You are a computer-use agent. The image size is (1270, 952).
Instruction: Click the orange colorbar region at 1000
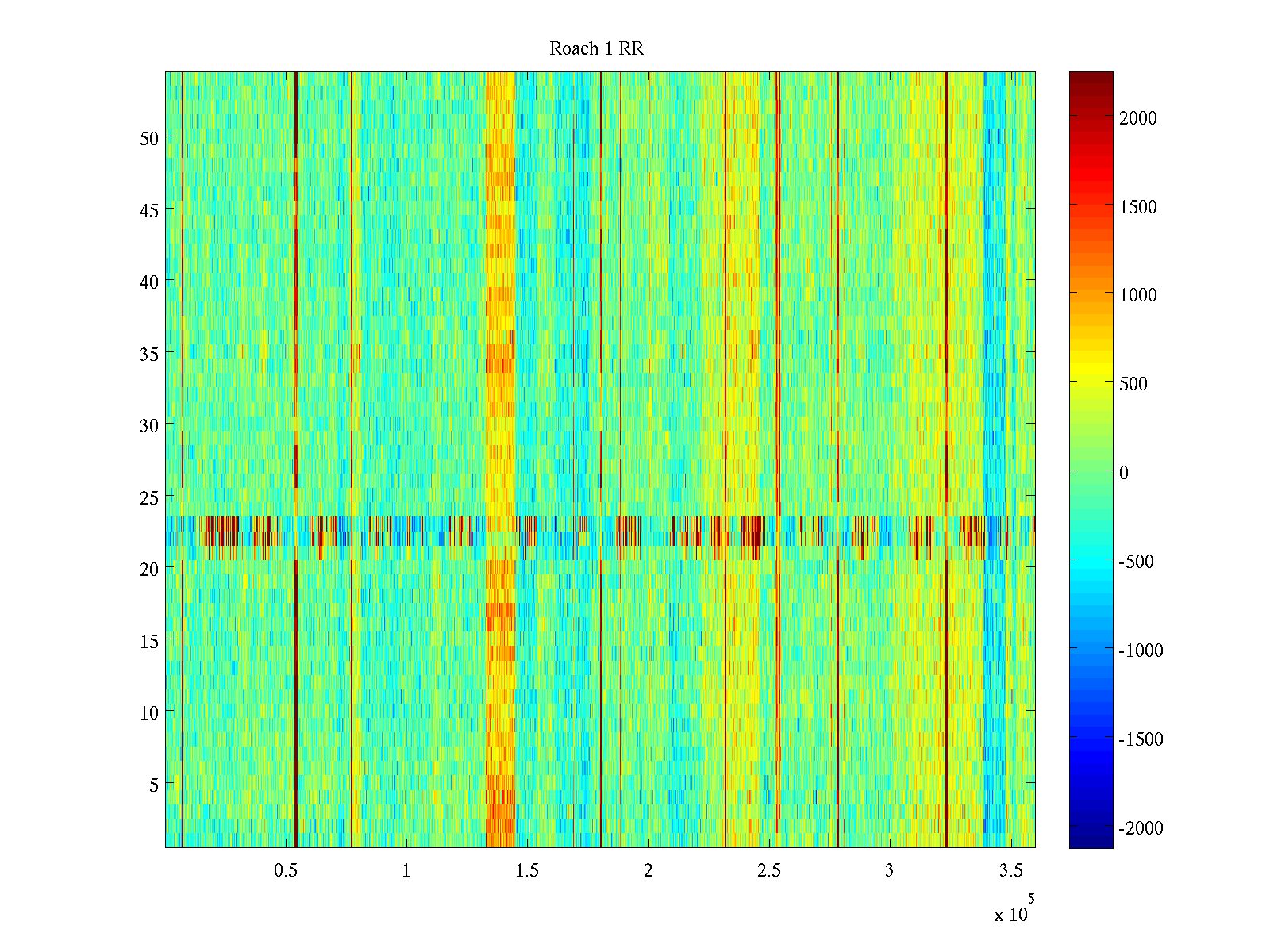point(1091,294)
